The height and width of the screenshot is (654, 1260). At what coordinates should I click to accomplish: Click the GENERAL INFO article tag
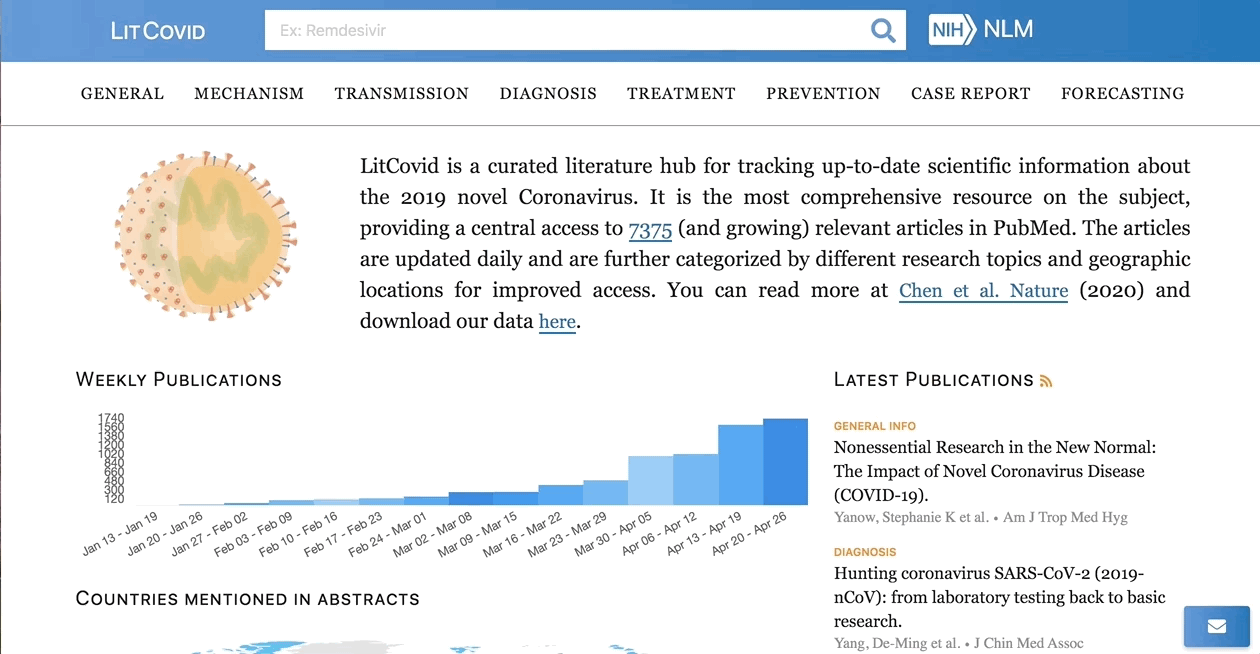coord(875,426)
